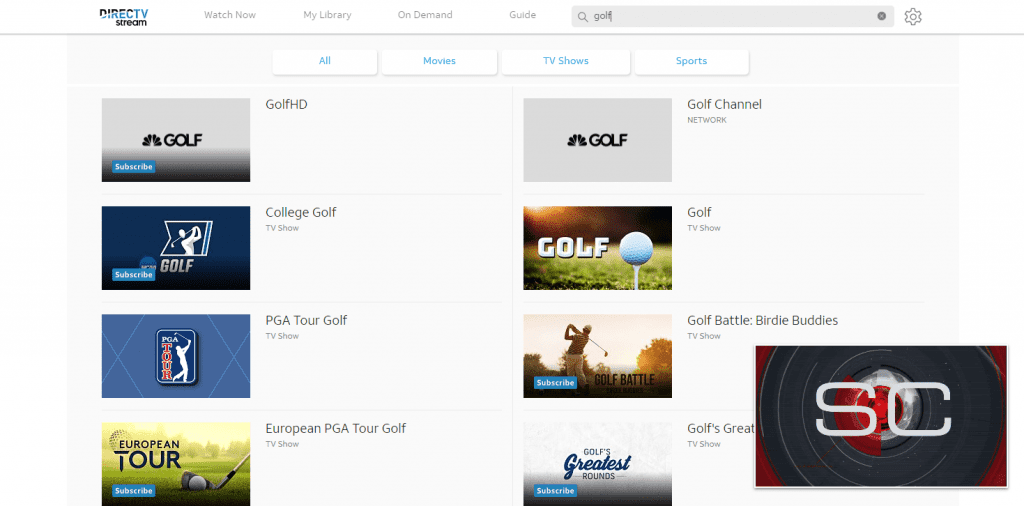
Task: Click the NETWORK label under Golf Channel
Action: point(707,120)
